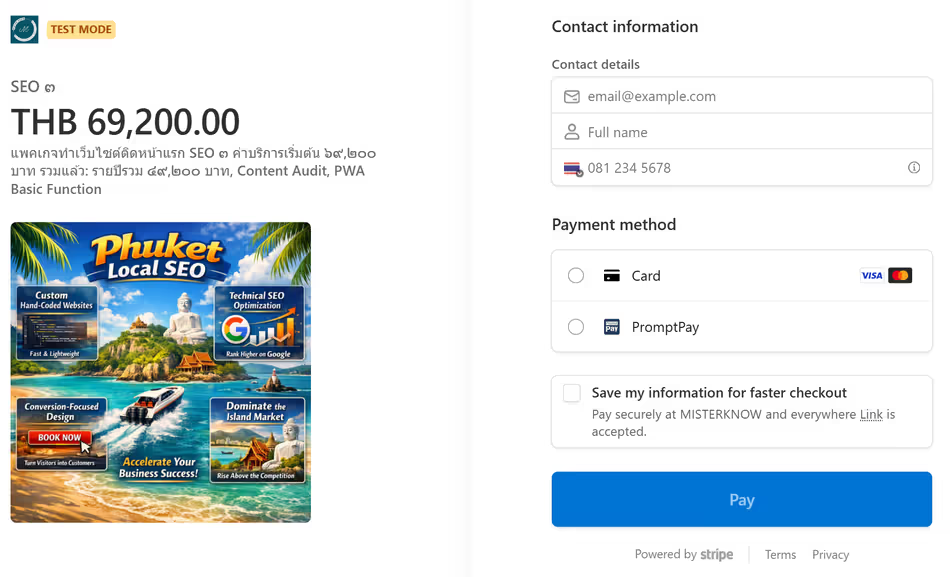Click the person icon in the name field

click(572, 132)
